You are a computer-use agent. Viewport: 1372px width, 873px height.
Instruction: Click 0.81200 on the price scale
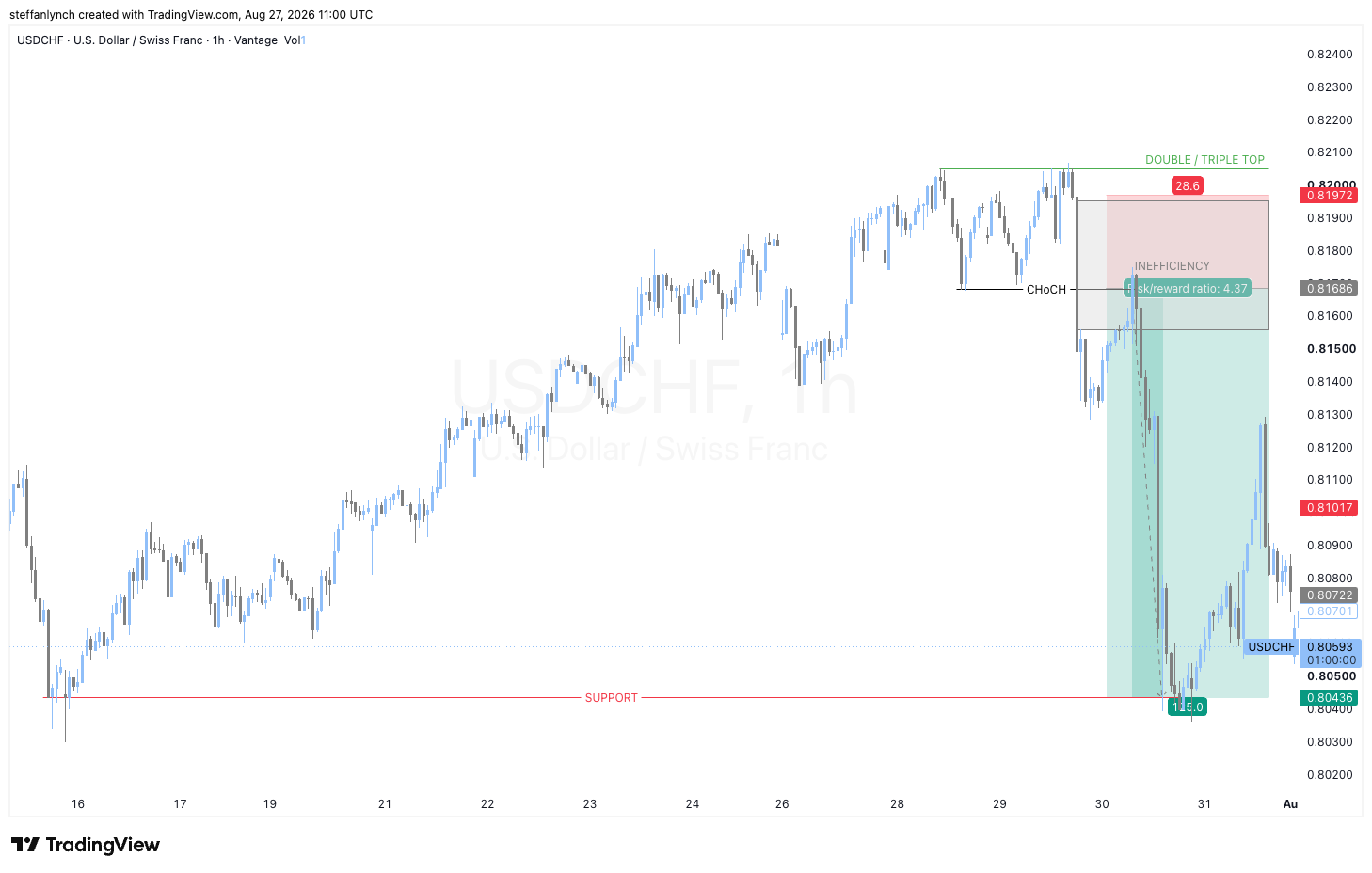pos(1330,448)
